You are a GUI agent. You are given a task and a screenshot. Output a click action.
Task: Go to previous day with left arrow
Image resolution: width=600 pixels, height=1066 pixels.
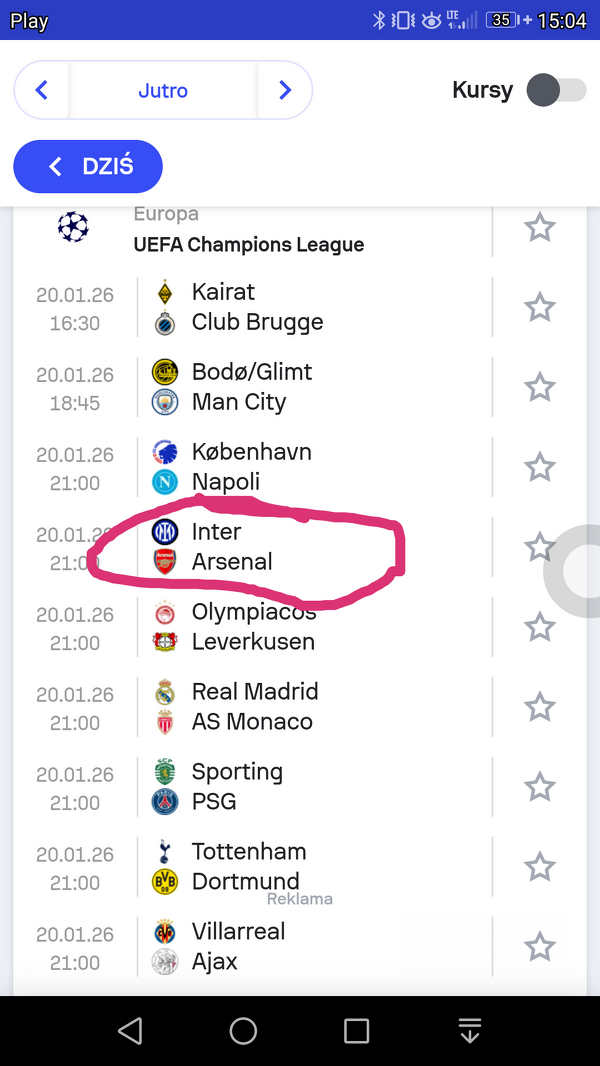42,90
